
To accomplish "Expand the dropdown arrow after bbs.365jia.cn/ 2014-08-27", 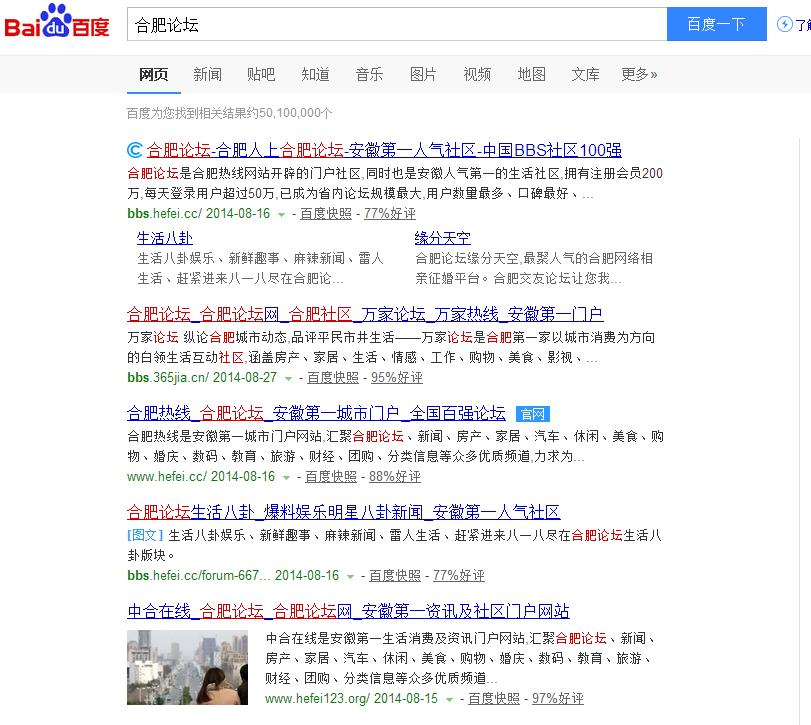I will click(x=289, y=379).
